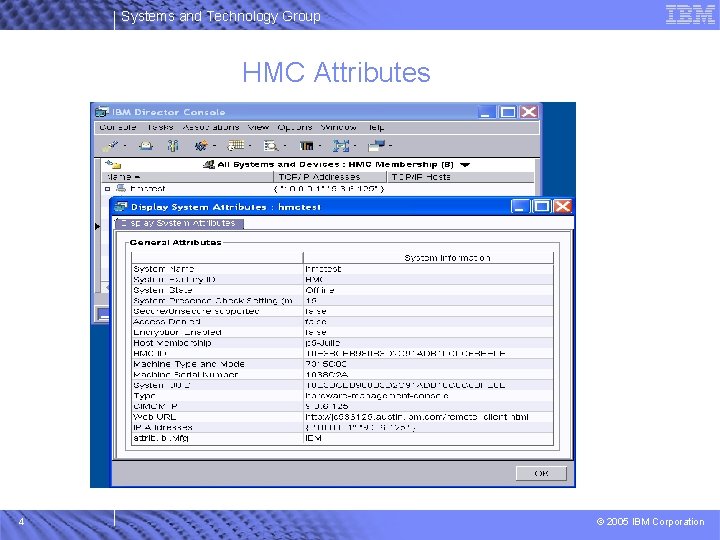The image size is (720, 540).
Task: Select the Display System Attributes tab
Action: click(x=179, y=223)
